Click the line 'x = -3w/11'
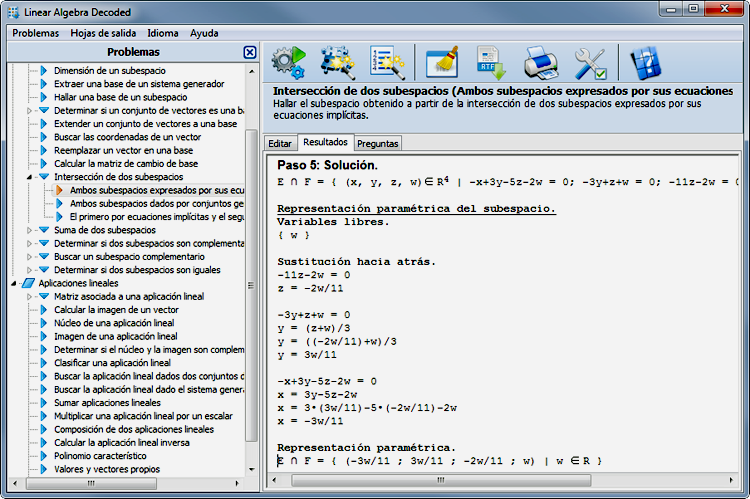This screenshot has height=499, width=750. point(310,421)
